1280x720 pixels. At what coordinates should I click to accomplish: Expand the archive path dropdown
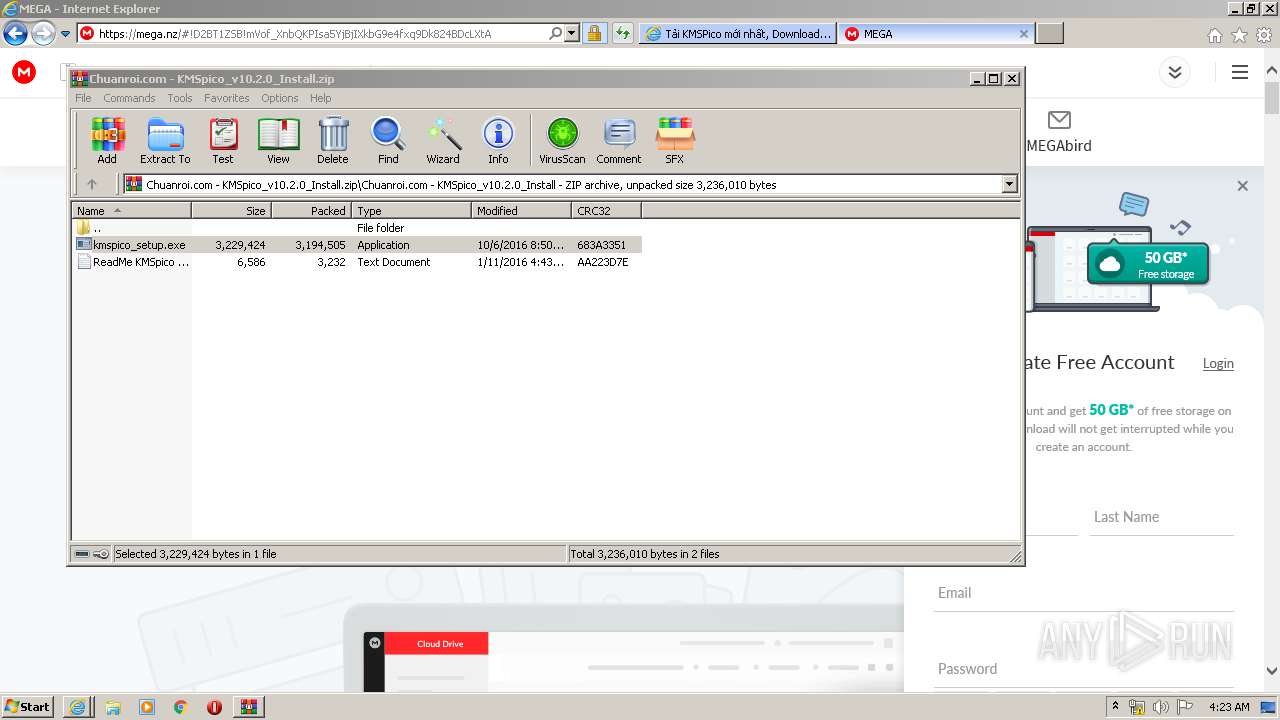(1009, 184)
